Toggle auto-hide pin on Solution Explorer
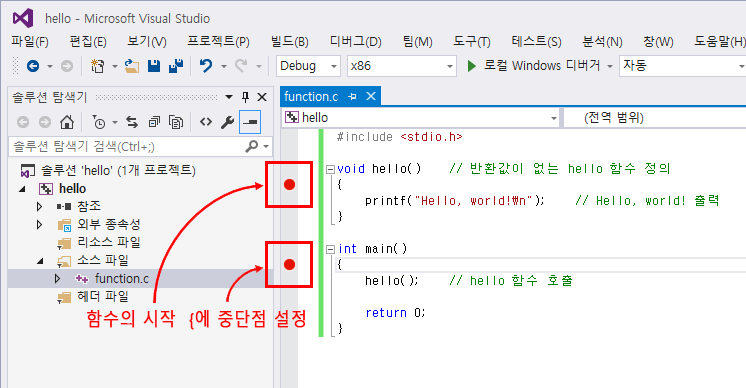Image resolution: width=746 pixels, height=388 pixels. pos(245,97)
